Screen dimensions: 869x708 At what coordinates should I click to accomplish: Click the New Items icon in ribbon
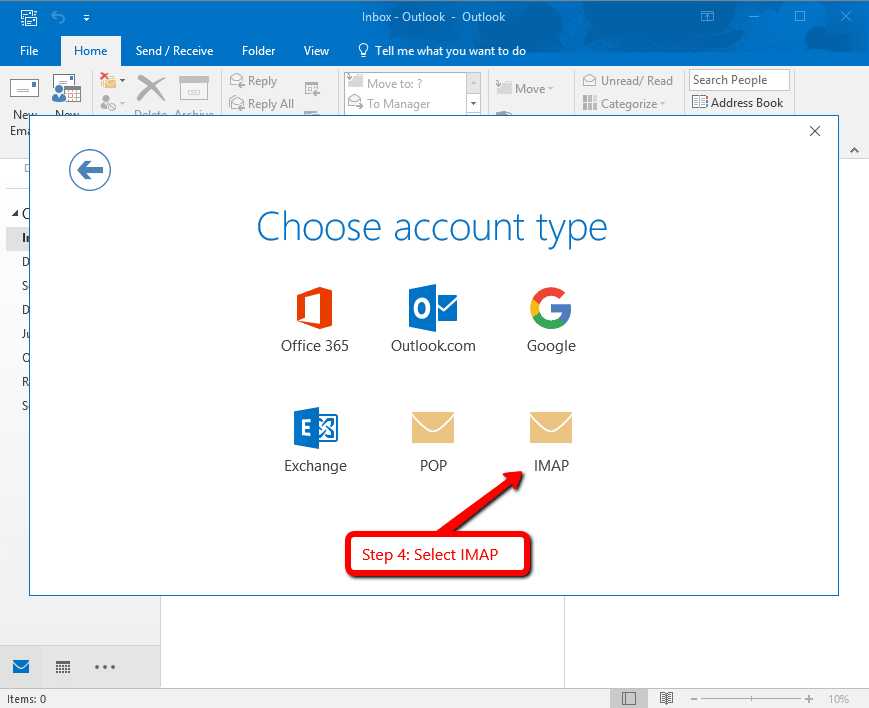pos(67,89)
